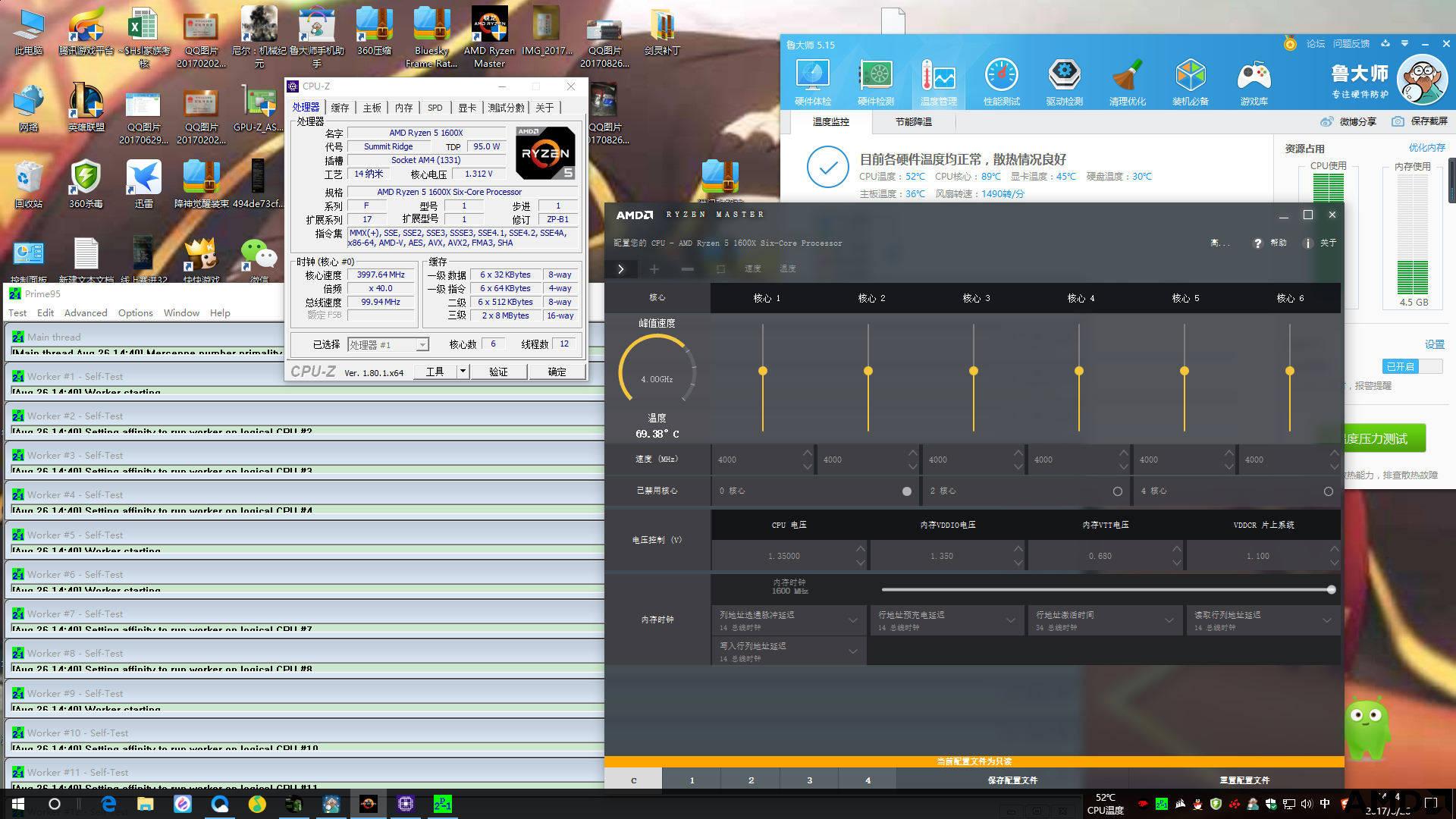Select the 0 核心 disabled cores radio

point(907,491)
